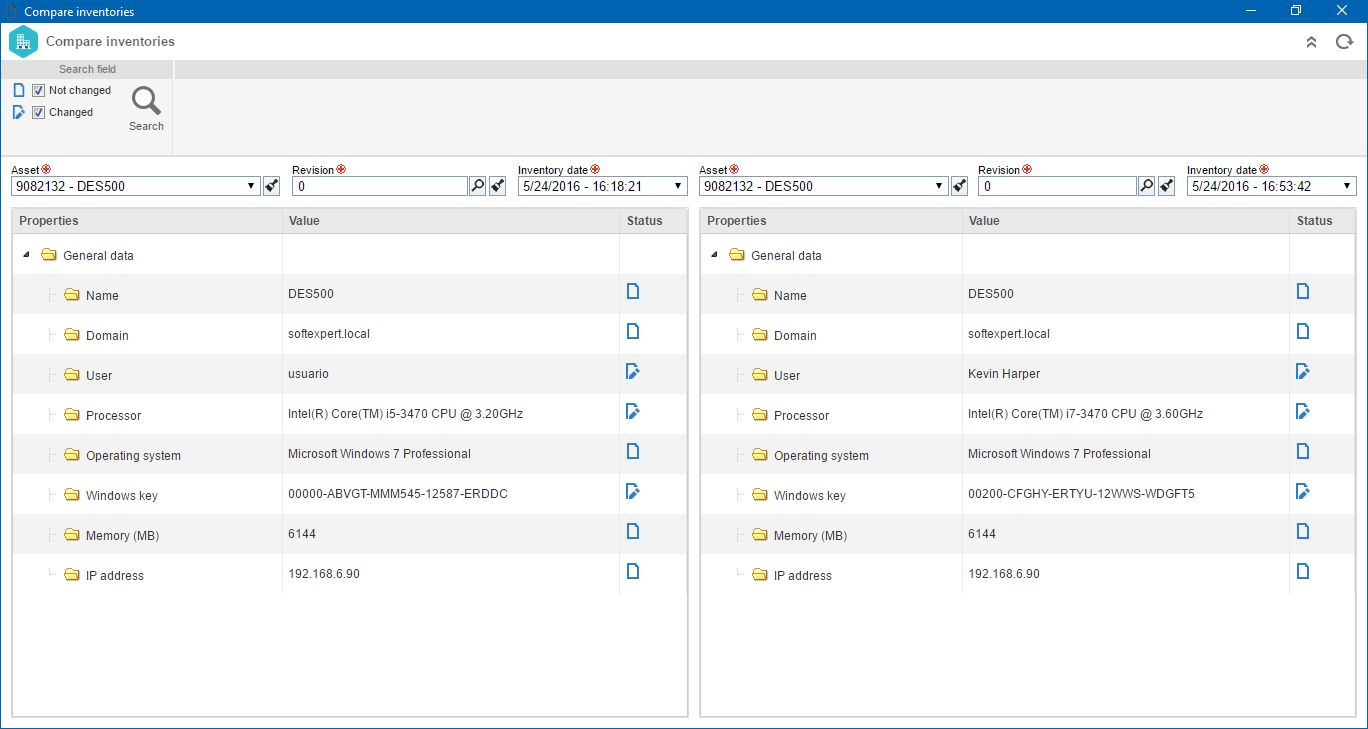Select left "softexpert.local" value

point(329,334)
